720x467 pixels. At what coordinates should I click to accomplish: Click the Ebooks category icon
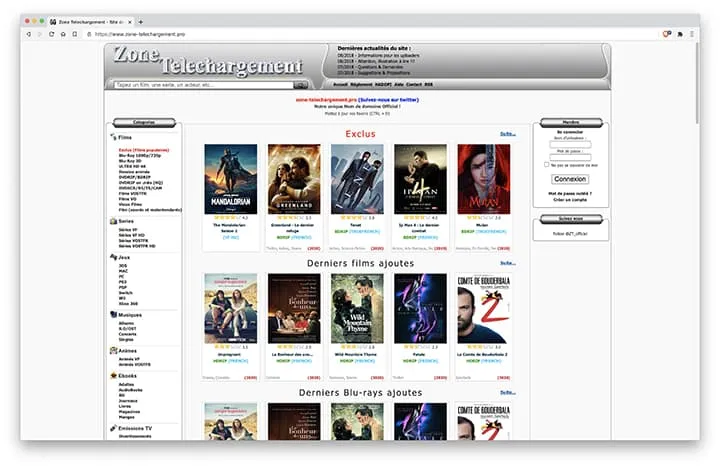pyautogui.click(x=113, y=375)
